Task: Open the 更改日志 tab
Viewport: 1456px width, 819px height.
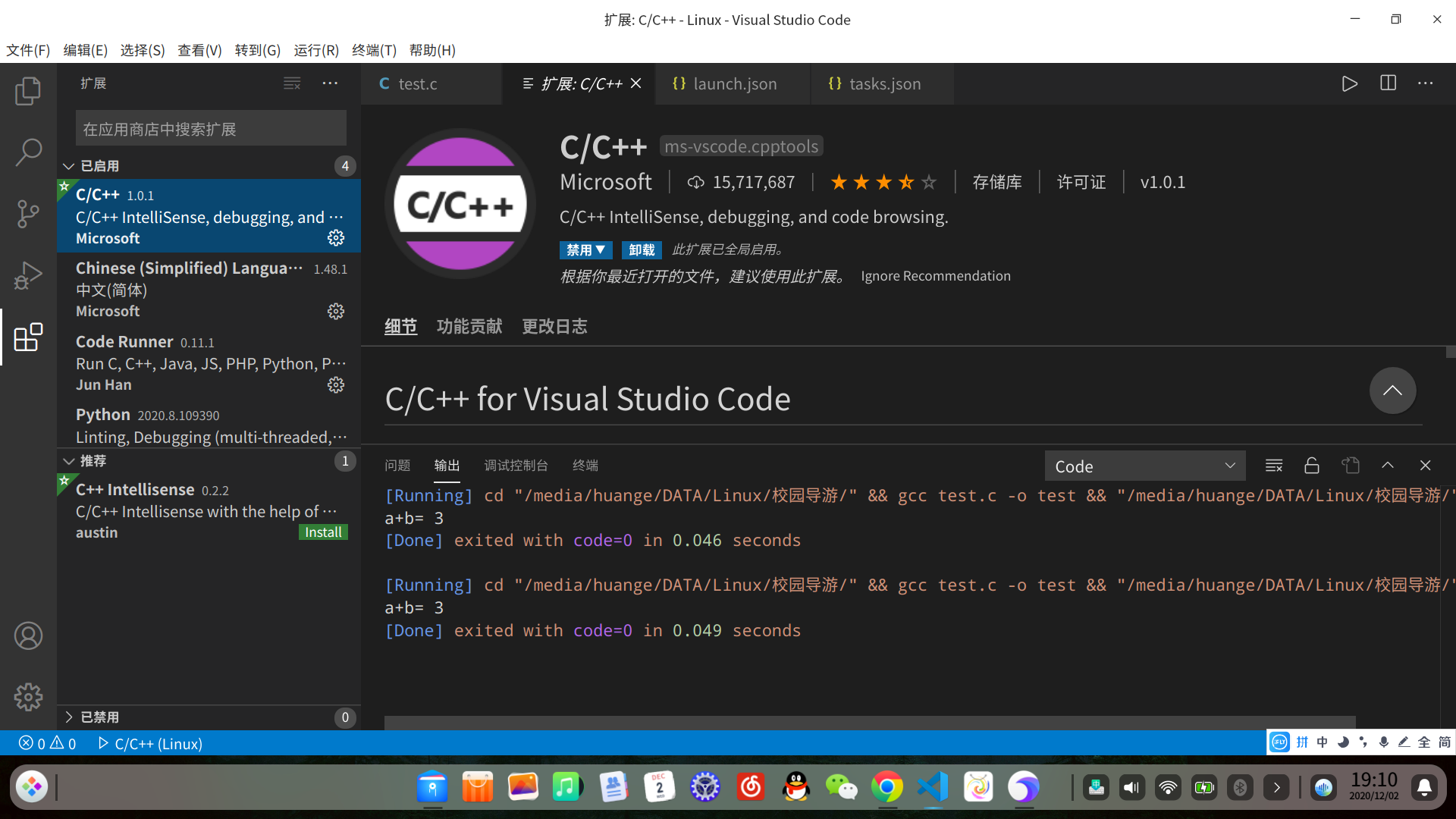Action: click(554, 326)
